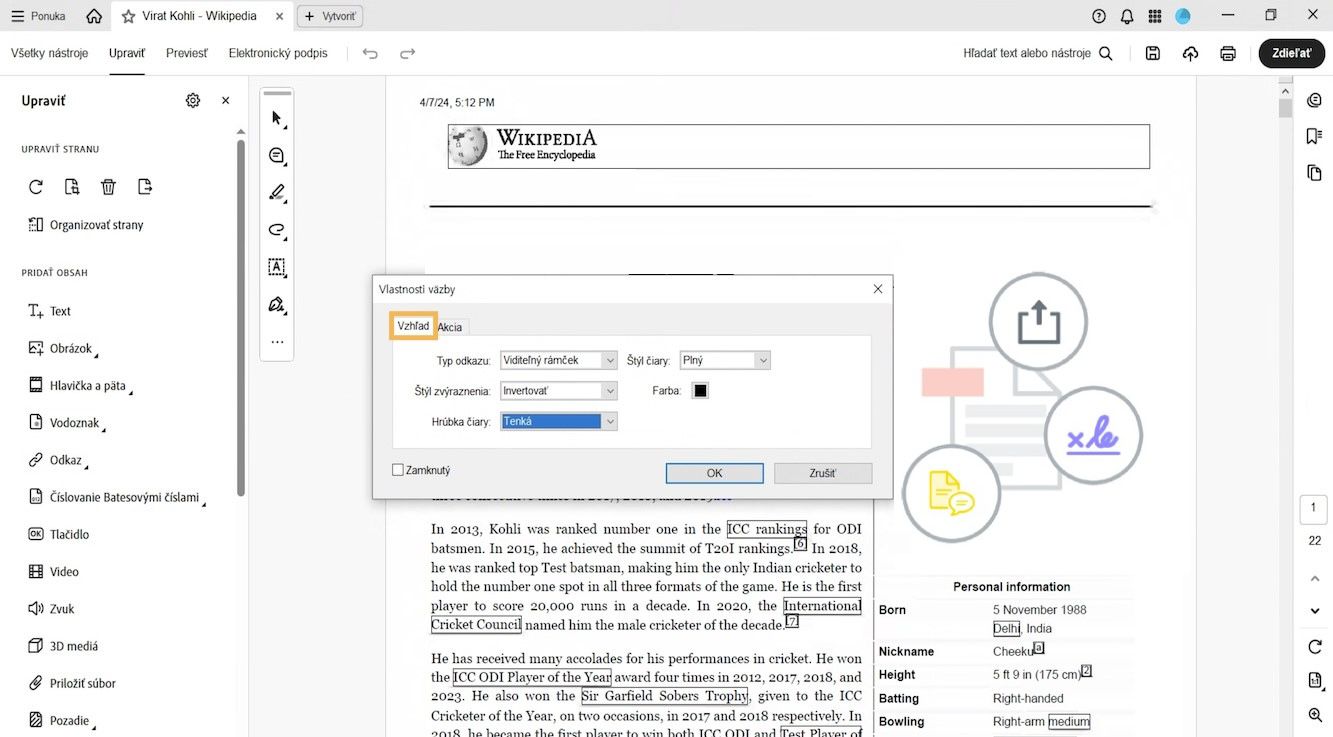The image size is (1333, 737).
Task: Expand the Pozadie background options
Action: coord(61,721)
